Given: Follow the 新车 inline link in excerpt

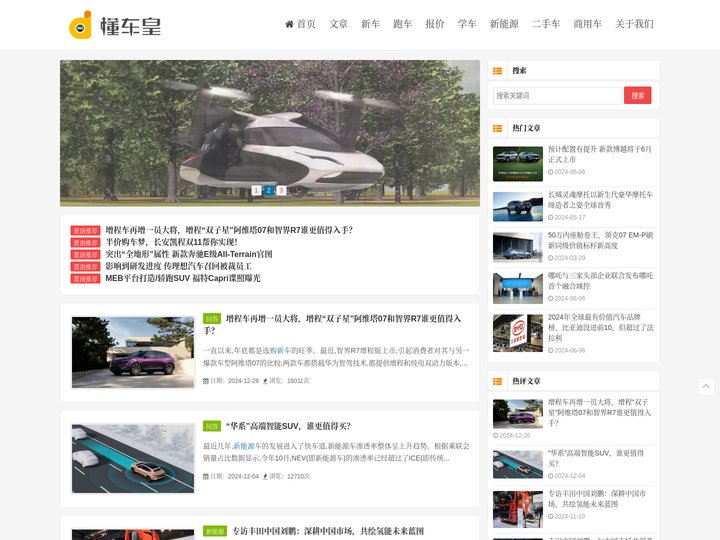Looking at the screenshot, I should click(x=284, y=350).
